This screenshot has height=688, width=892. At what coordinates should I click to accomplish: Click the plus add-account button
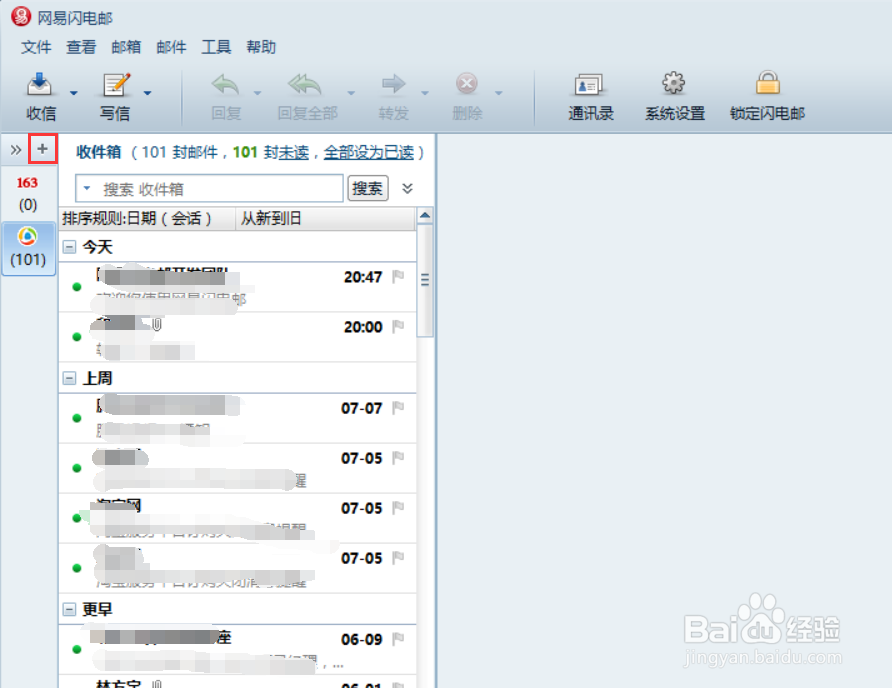point(43,149)
